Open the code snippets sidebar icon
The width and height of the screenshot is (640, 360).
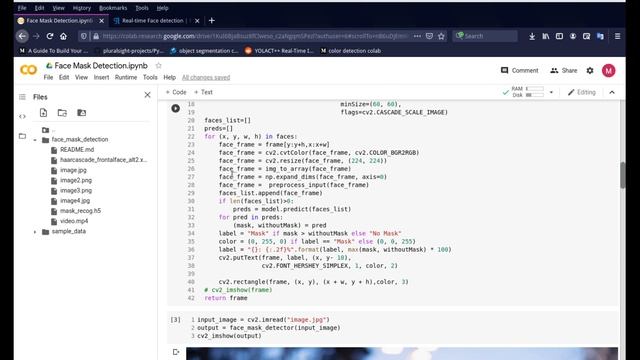(x=22, y=116)
